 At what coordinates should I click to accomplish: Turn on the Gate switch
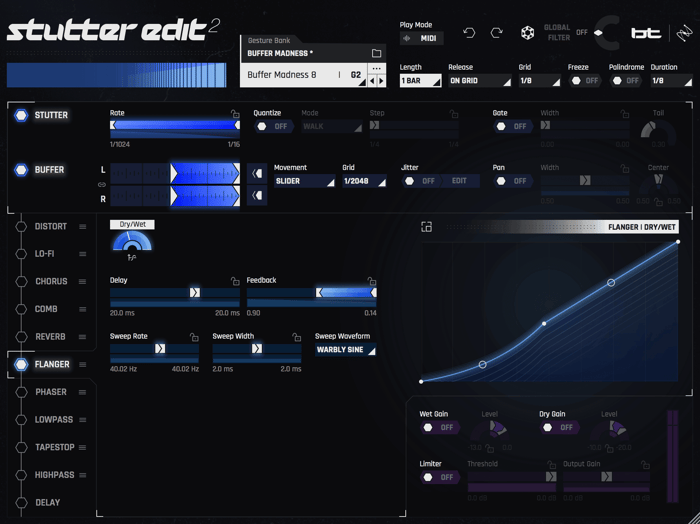[x=513, y=126]
